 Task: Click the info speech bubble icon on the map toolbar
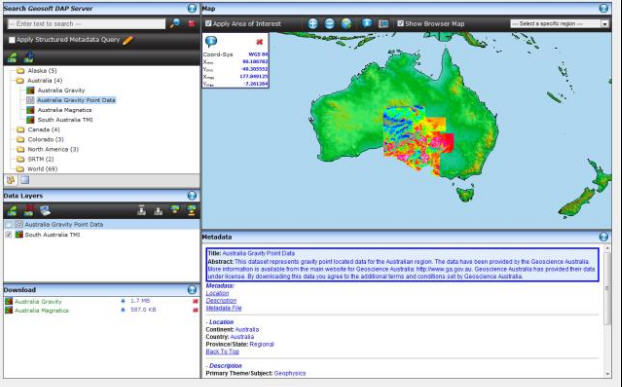click(367, 23)
